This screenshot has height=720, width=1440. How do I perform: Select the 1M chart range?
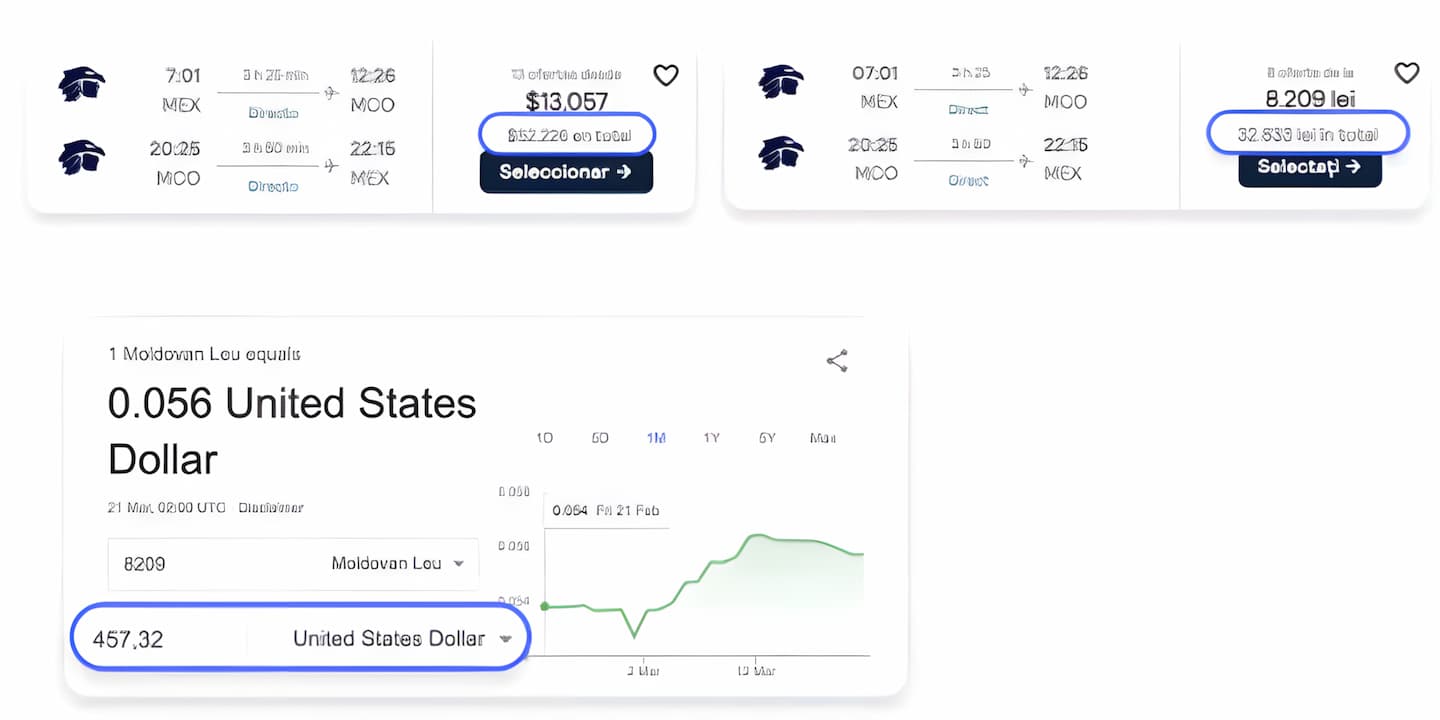[x=656, y=438]
